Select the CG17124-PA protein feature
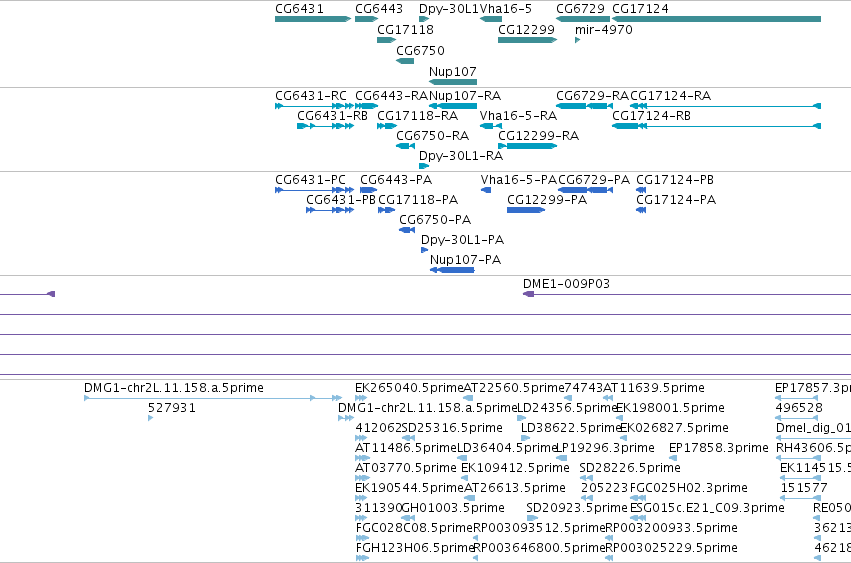Viewport: 851px width, 563px height. coord(641,210)
